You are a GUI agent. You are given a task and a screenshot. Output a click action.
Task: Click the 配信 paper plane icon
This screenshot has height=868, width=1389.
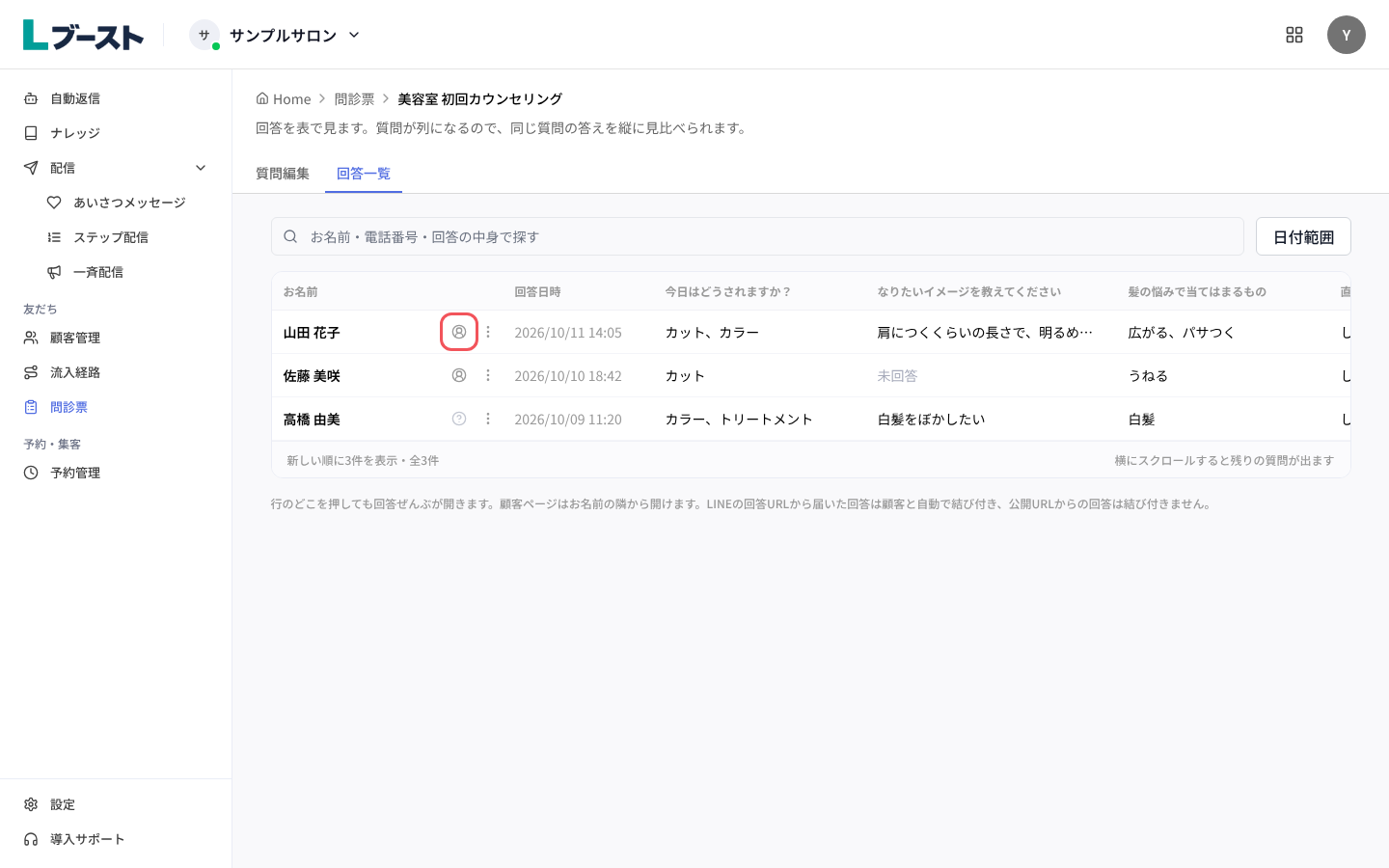tap(31, 168)
